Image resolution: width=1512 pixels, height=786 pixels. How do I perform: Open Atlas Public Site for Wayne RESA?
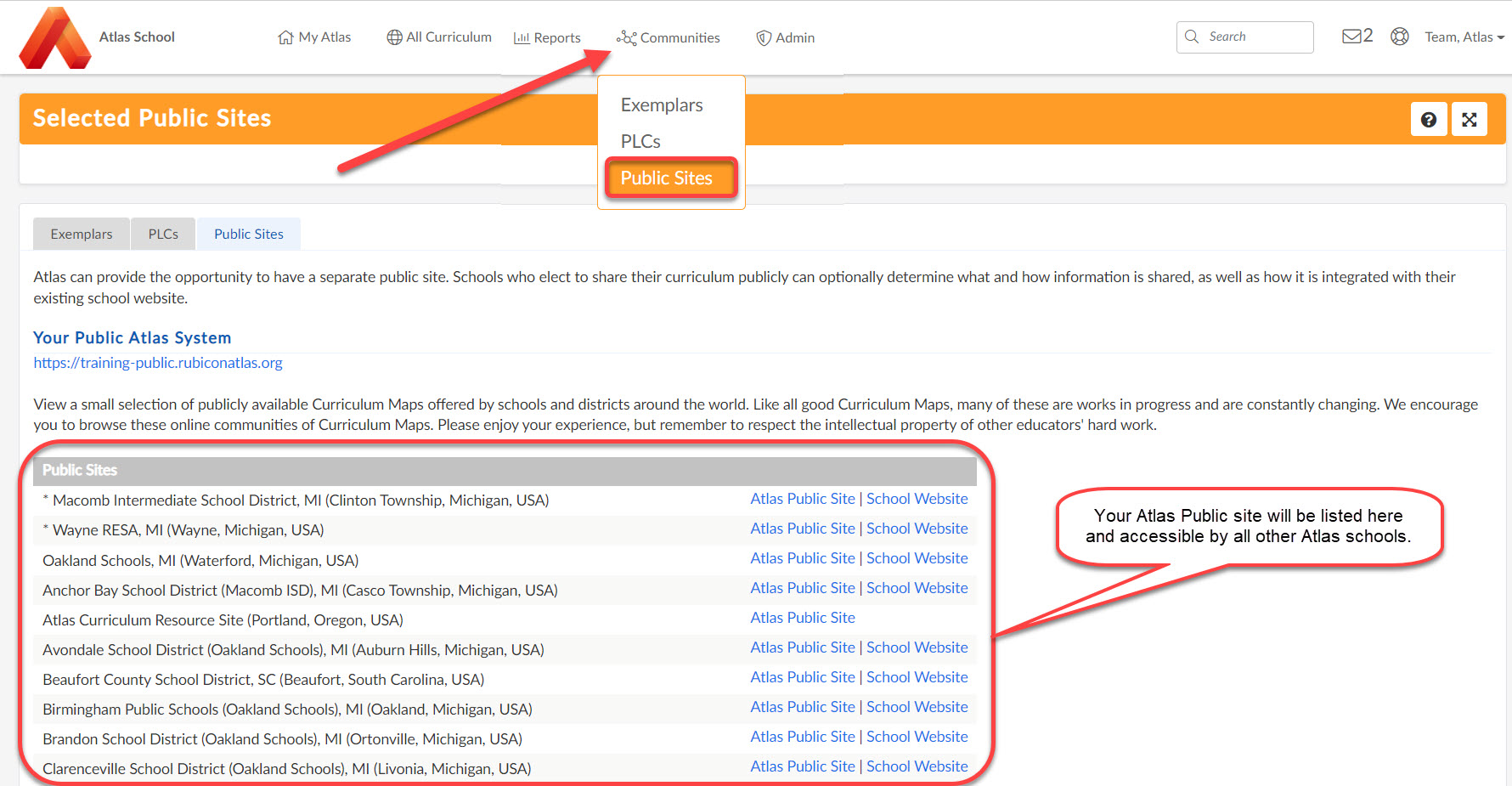click(x=803, y=529)
